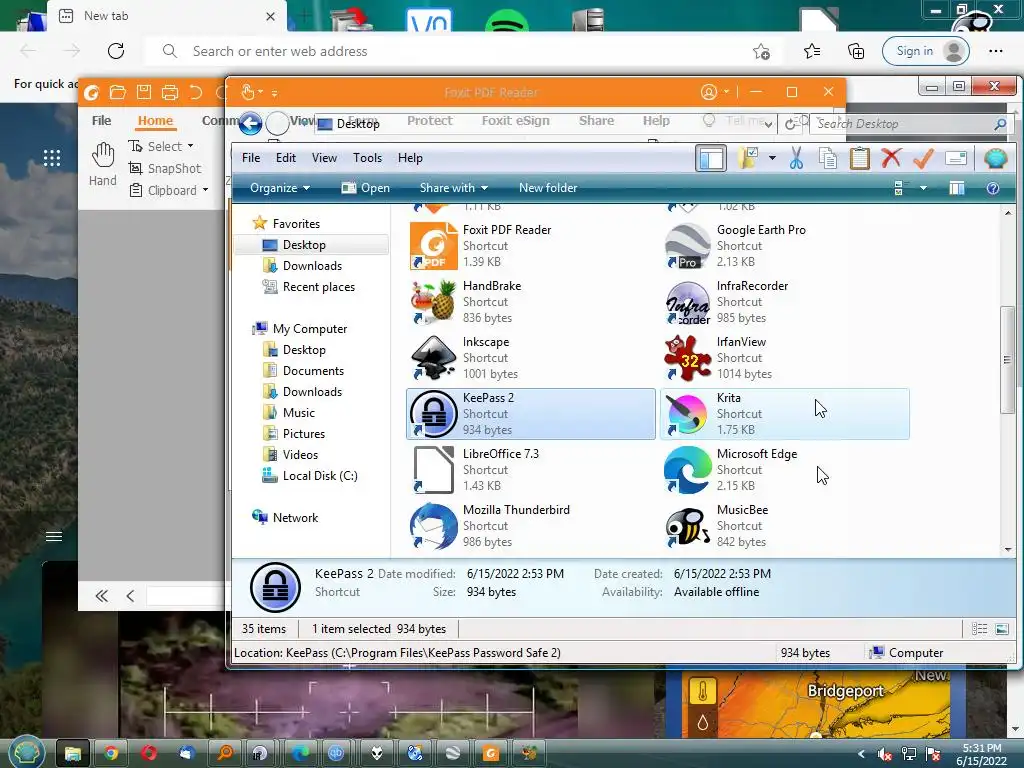The width and height of the screenshot is (1024, 768).
Task: Select Desktop under Favorites
Action: point(312,245)
